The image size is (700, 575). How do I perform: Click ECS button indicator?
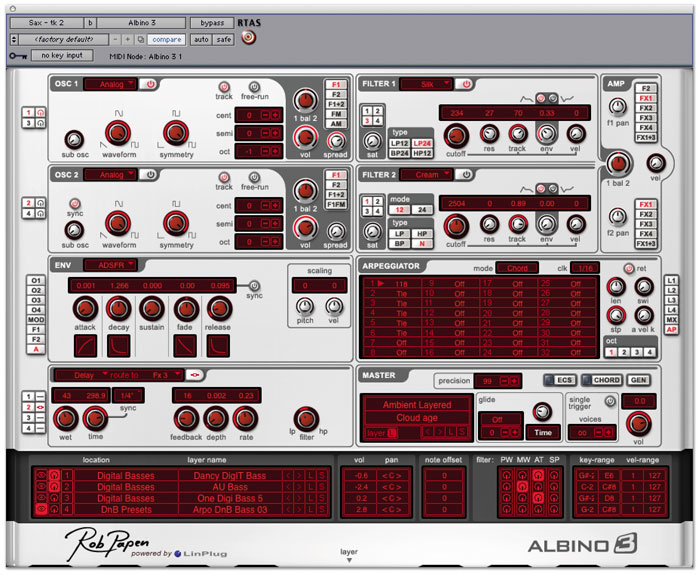(x=549, y=380)
